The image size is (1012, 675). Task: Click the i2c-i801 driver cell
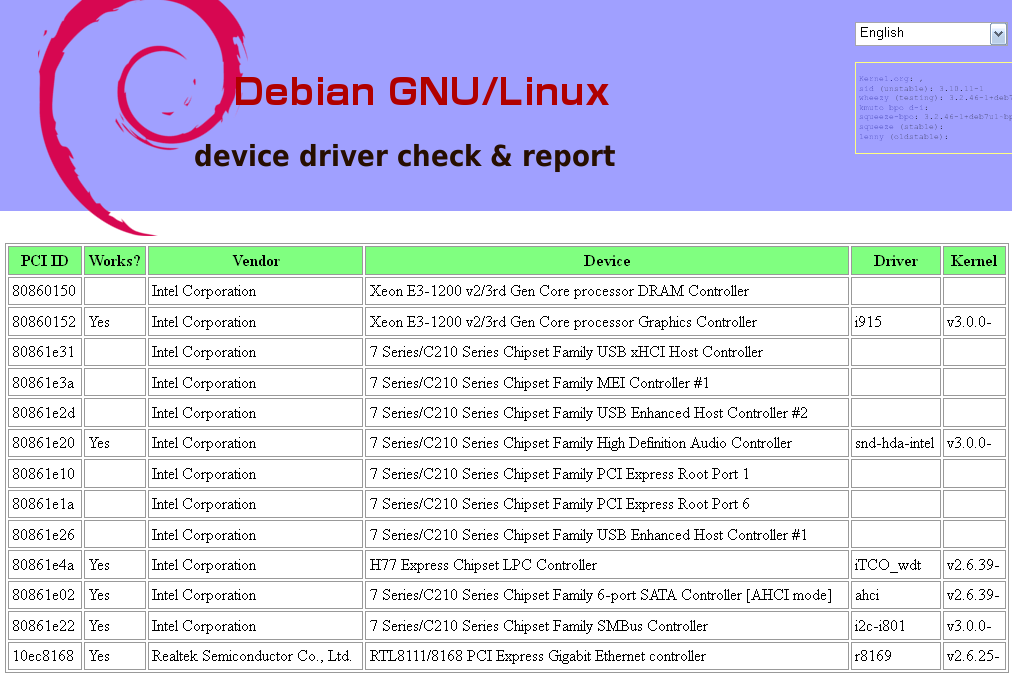tap(895, 625)
